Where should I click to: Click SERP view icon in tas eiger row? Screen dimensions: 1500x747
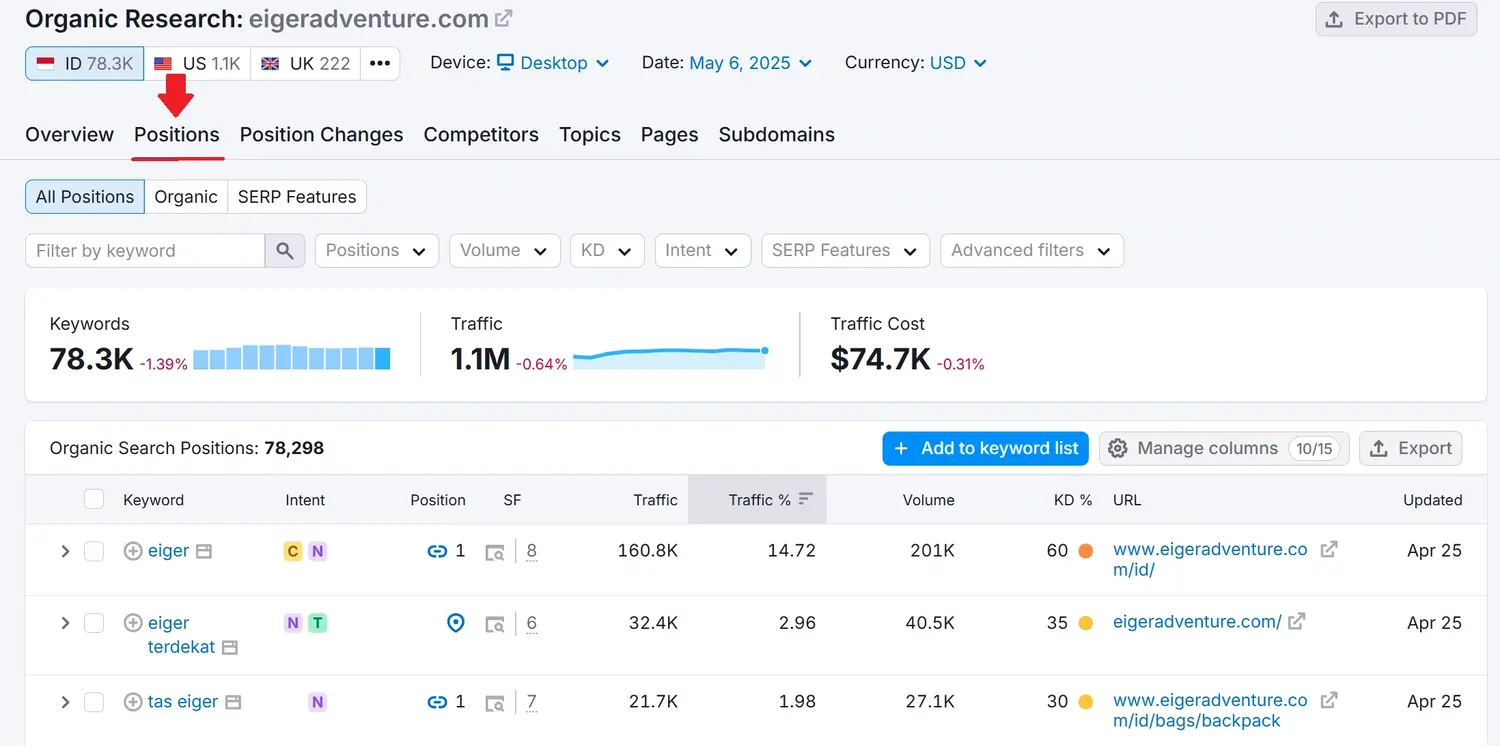point(494,703)
